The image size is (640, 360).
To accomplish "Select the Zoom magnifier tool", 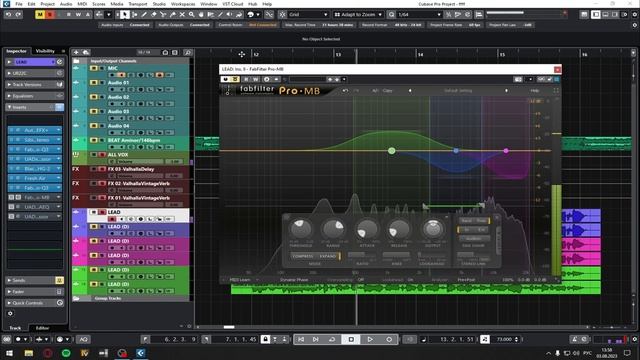I will point(191,15).
